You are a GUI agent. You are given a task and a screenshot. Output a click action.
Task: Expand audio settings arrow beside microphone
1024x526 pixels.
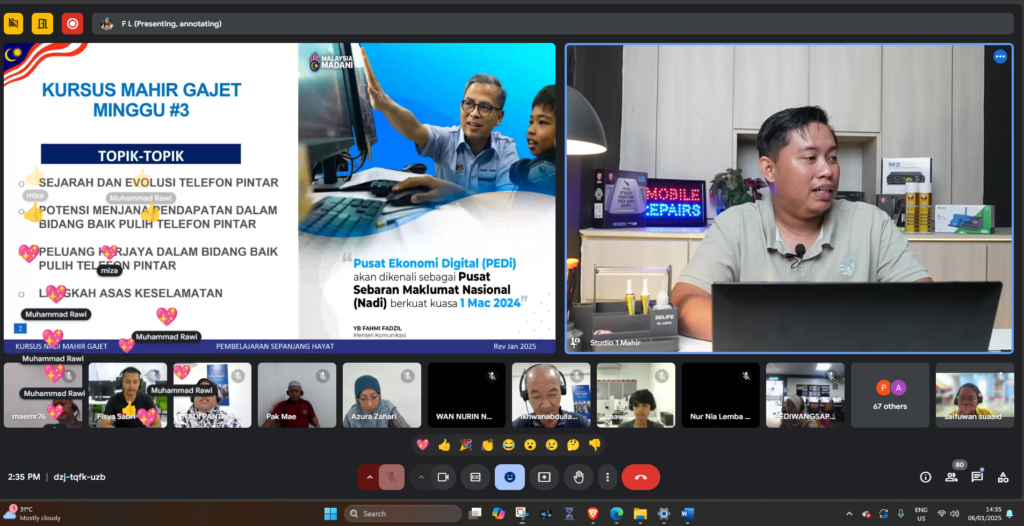369,477
